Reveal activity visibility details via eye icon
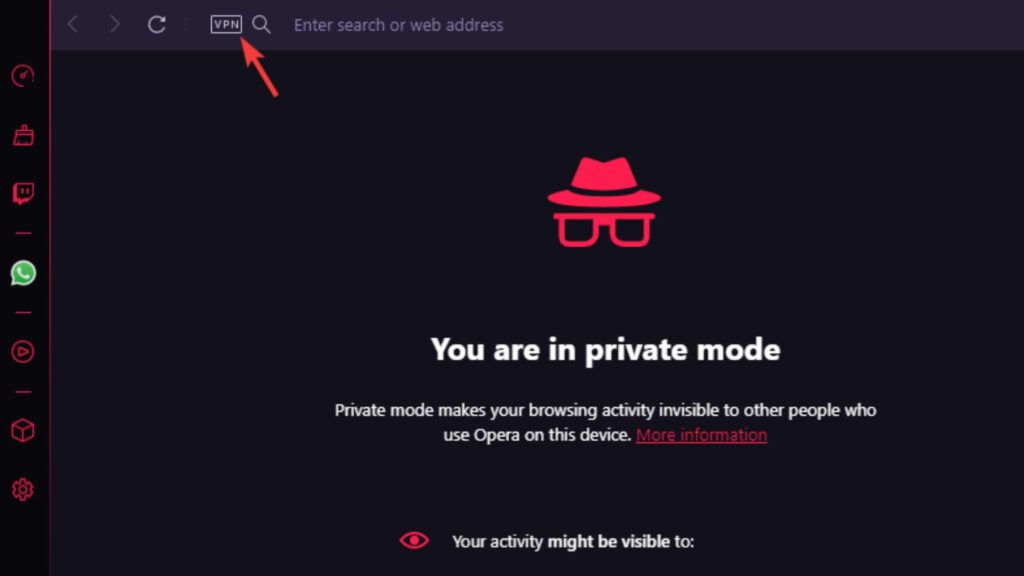 coord(415,540)
